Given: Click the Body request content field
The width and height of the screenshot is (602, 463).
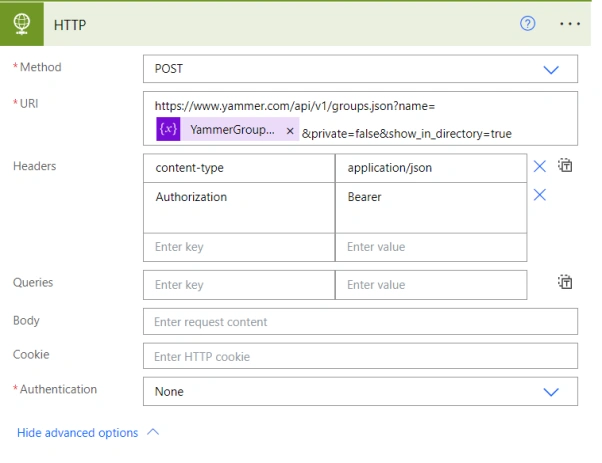Looking at the screenshot, I should (360, 322).
